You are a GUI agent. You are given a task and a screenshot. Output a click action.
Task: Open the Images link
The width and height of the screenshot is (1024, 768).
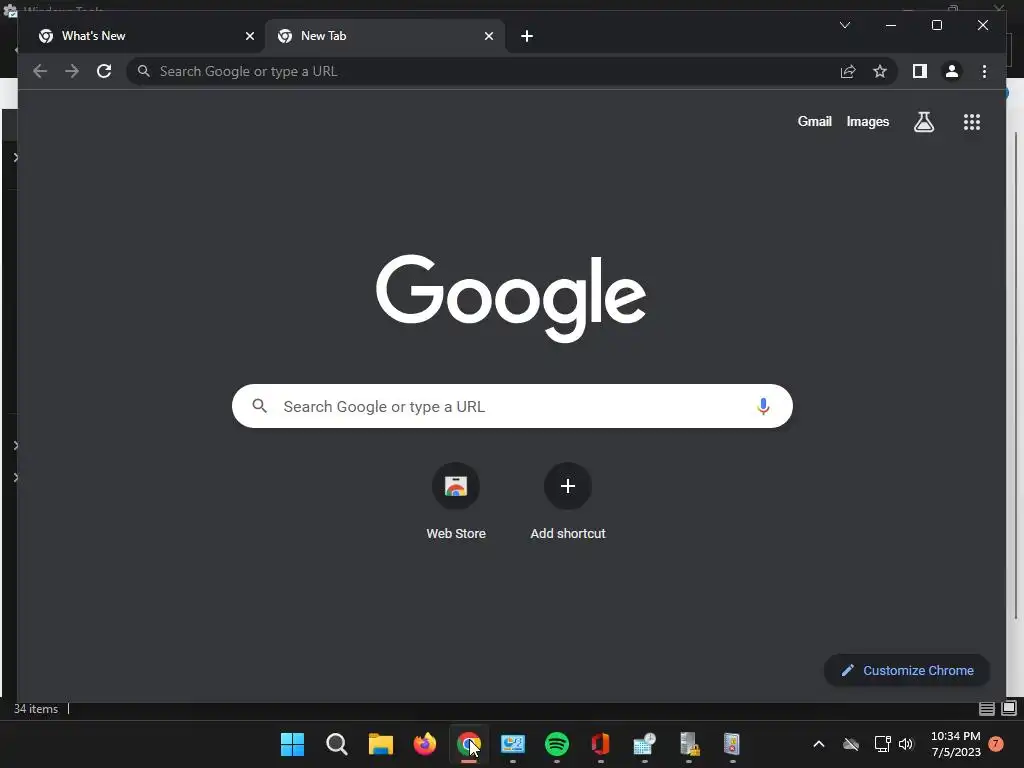click(x=867, y=121)
